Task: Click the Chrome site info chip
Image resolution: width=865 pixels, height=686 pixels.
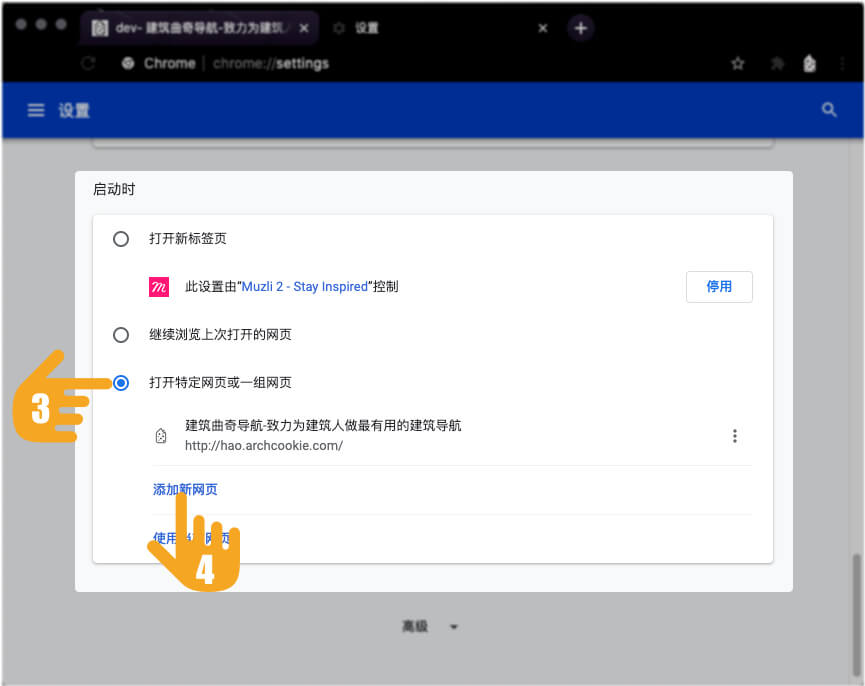Action: [158, 63]
